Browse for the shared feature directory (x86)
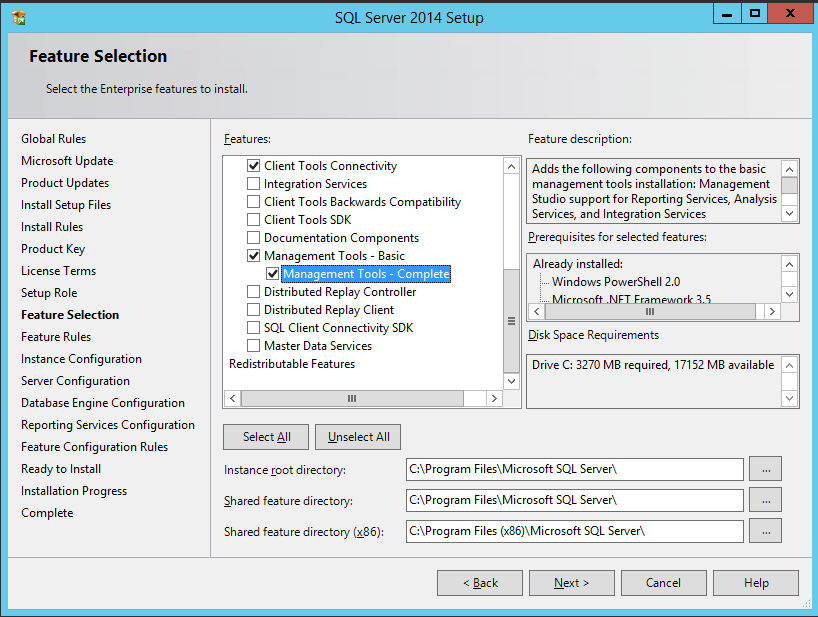This screenshot has height=617, width=818. [764, 531]
